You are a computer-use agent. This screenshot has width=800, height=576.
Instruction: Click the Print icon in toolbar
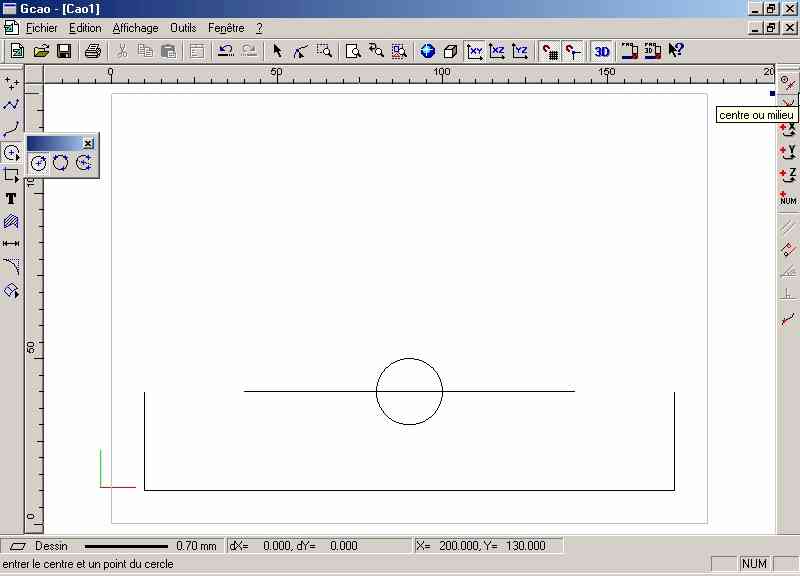(x=92, y=51)
